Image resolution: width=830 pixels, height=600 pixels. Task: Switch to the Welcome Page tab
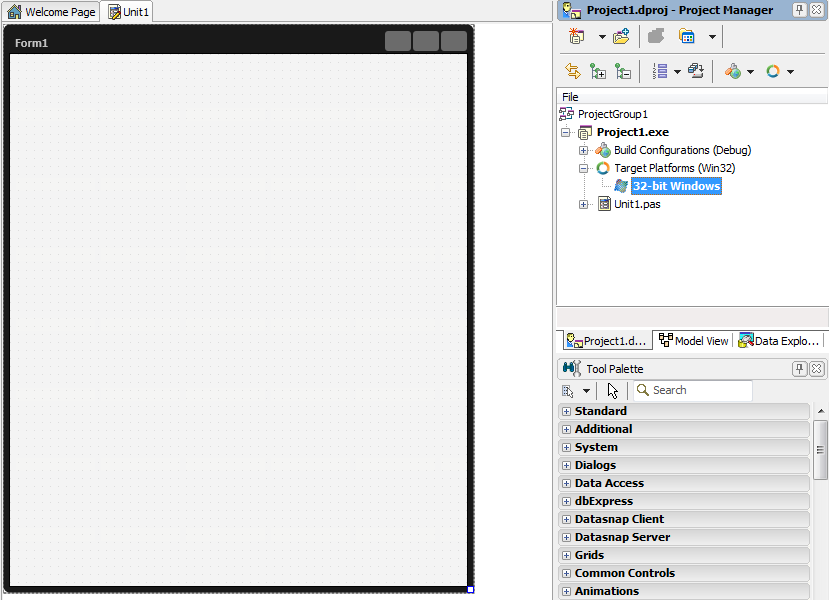pos(52,12)
